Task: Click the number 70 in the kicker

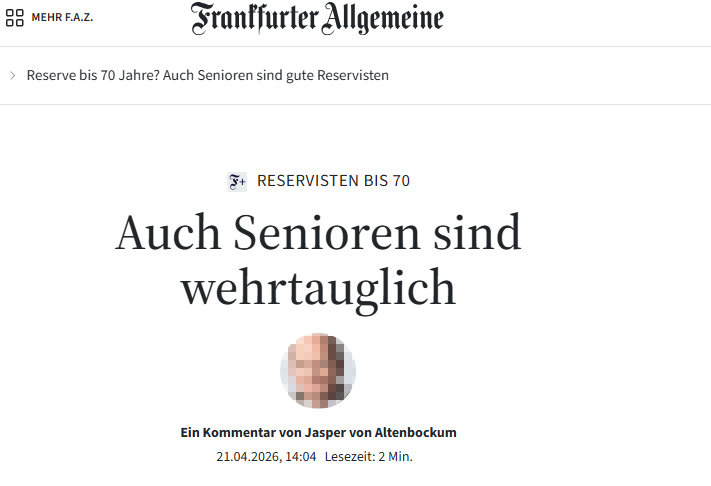Action: (401, 181)
